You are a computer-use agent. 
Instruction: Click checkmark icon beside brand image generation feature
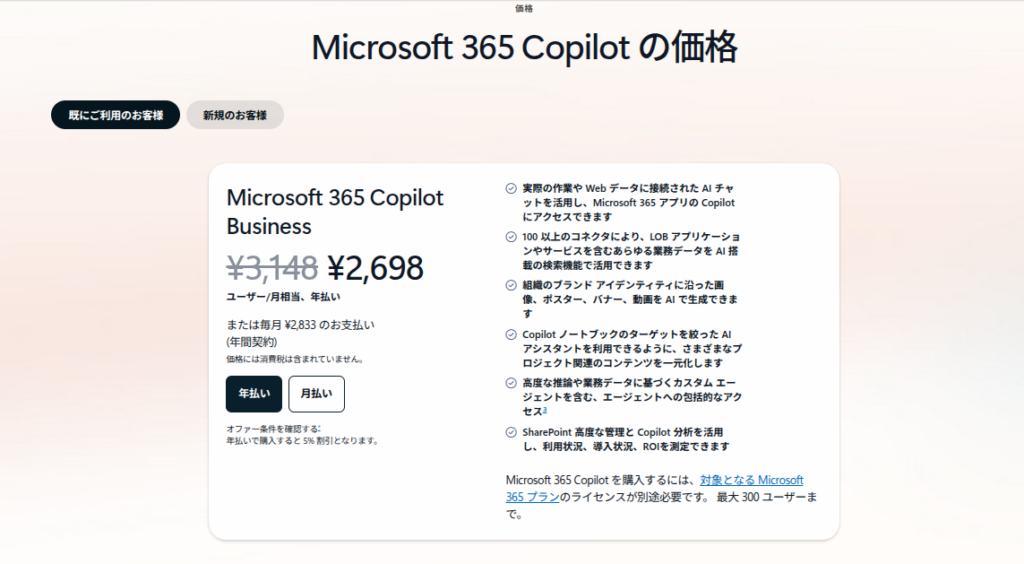pos(511,285)
